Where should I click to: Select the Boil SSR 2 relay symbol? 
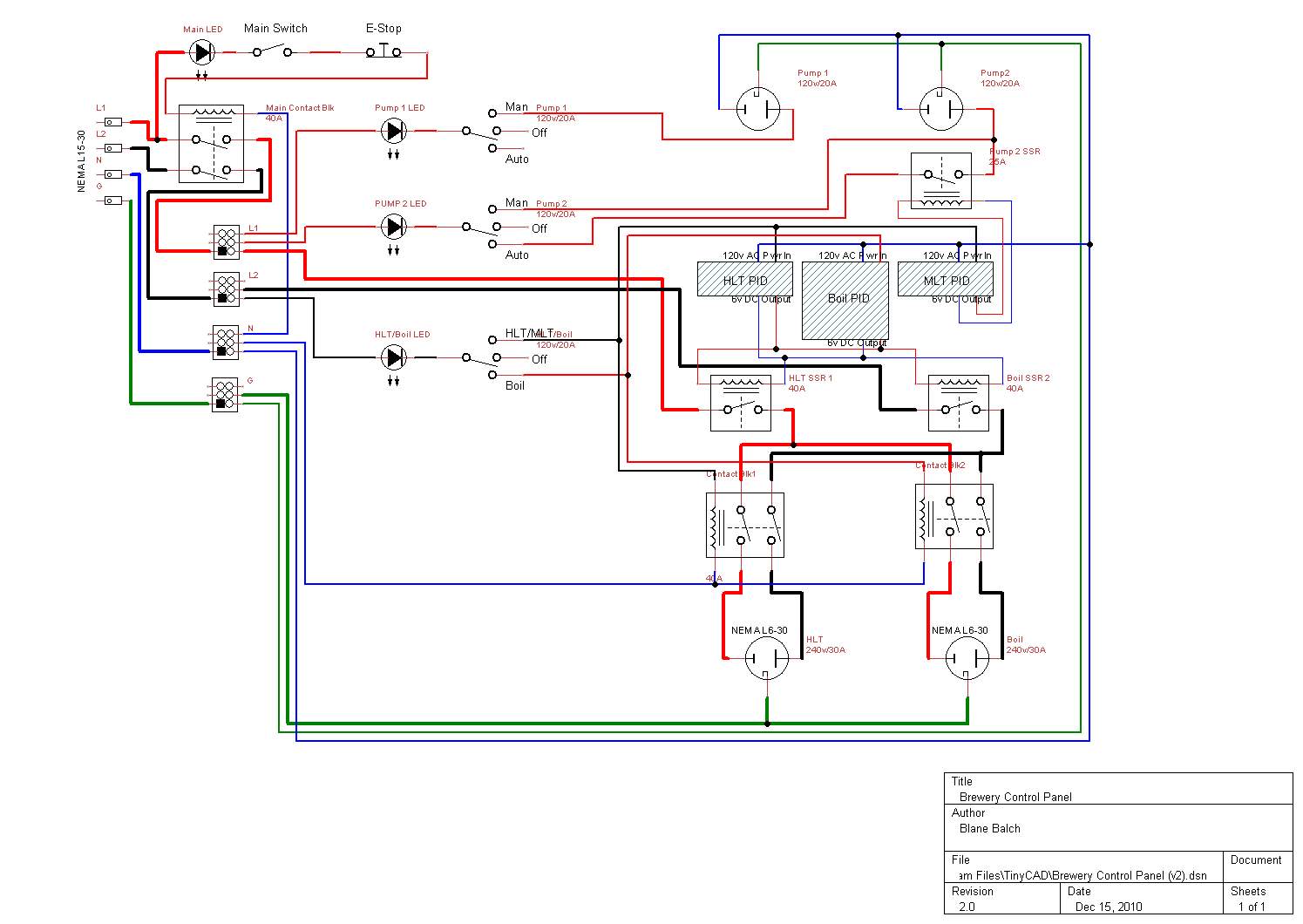[x=959, y=403]
